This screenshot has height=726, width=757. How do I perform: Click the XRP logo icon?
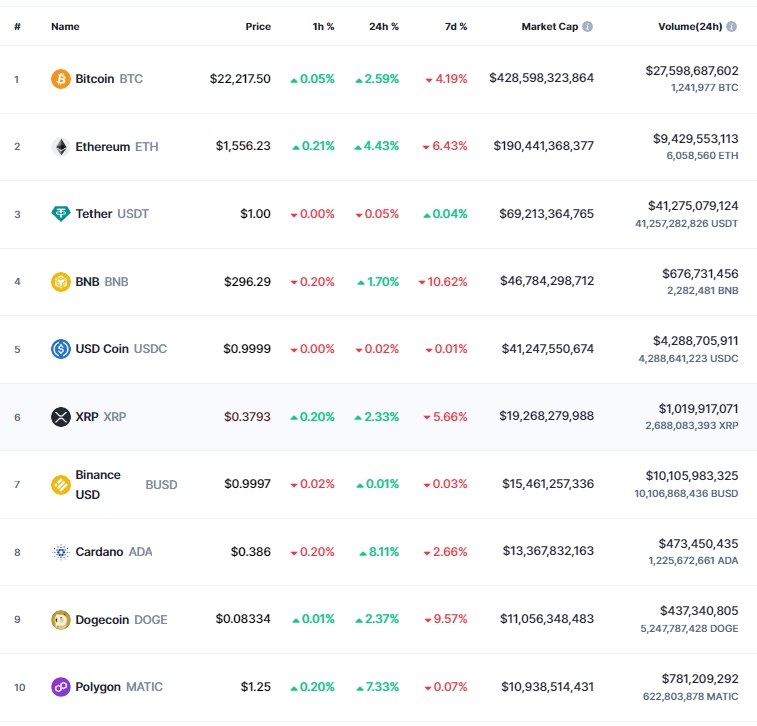61,417
